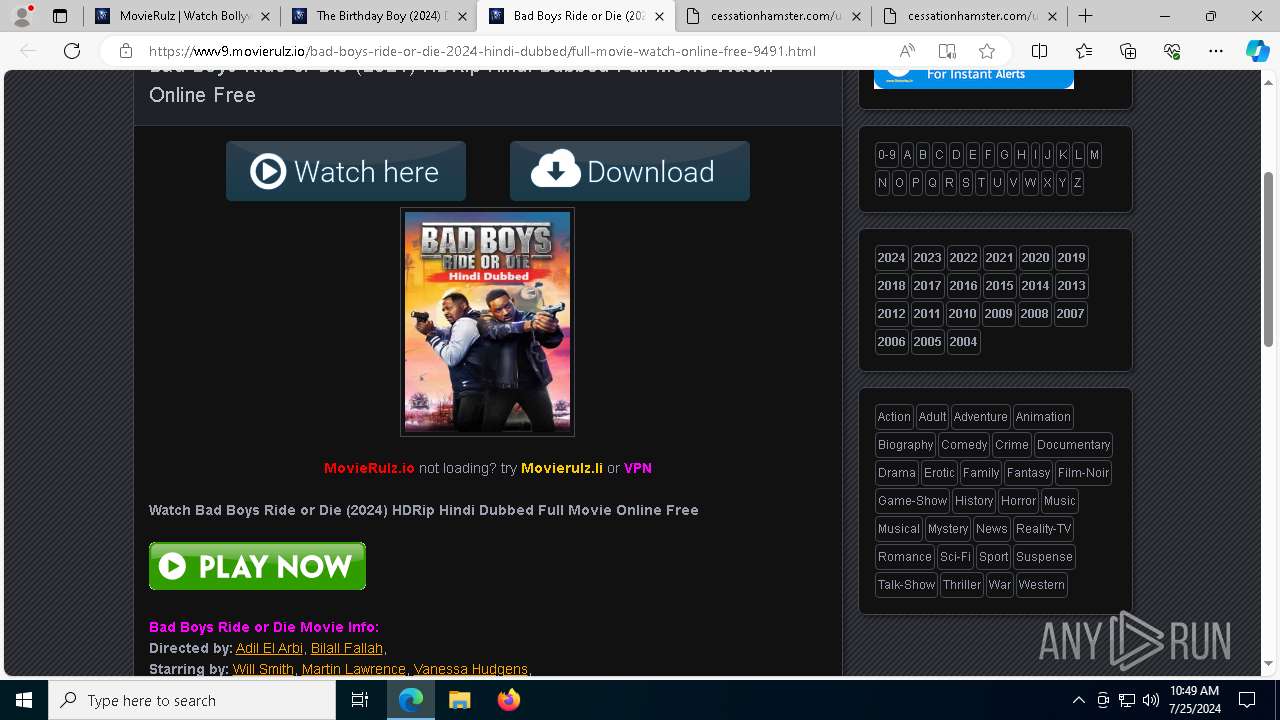
Task: Open the Edge profile icon
Action: coord(22,16)
